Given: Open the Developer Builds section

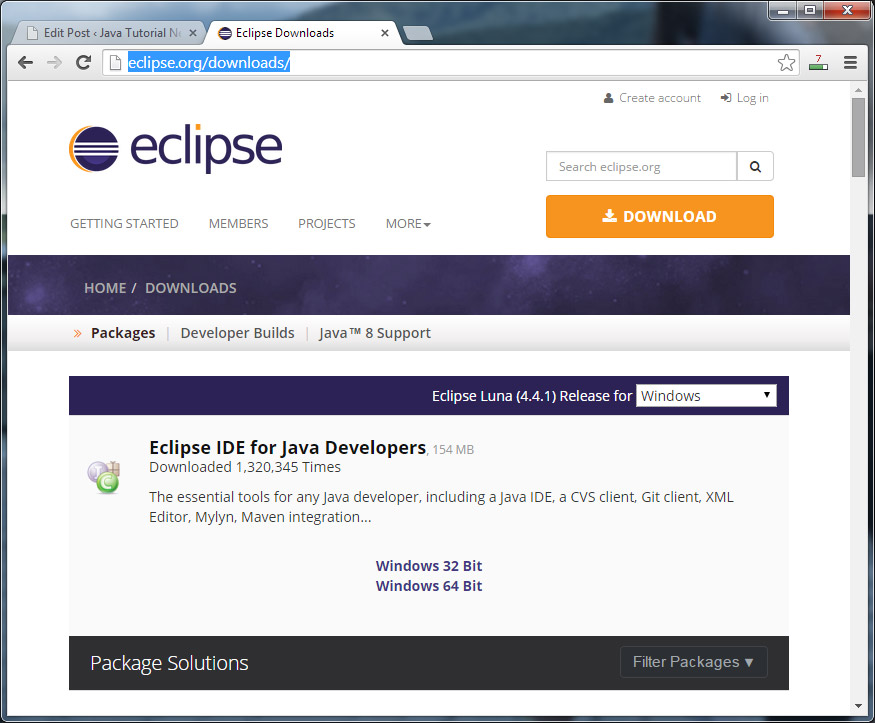Looking at the screenshot, I should (x=237, y=332).
